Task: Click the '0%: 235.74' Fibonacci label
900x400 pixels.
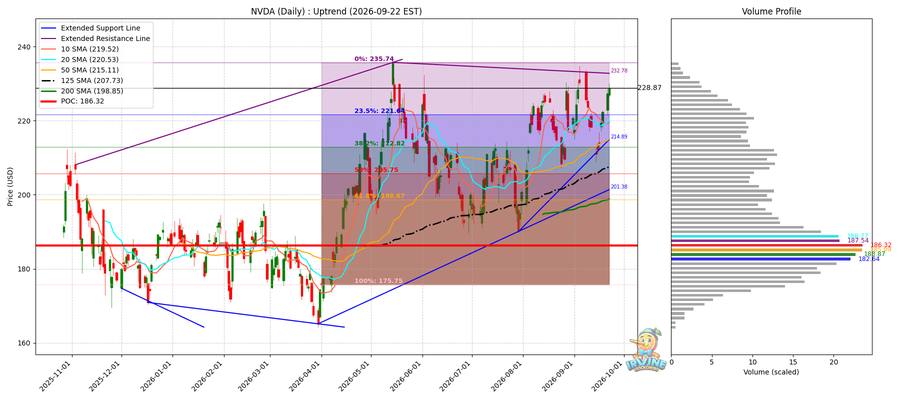Action: point(373,59)
